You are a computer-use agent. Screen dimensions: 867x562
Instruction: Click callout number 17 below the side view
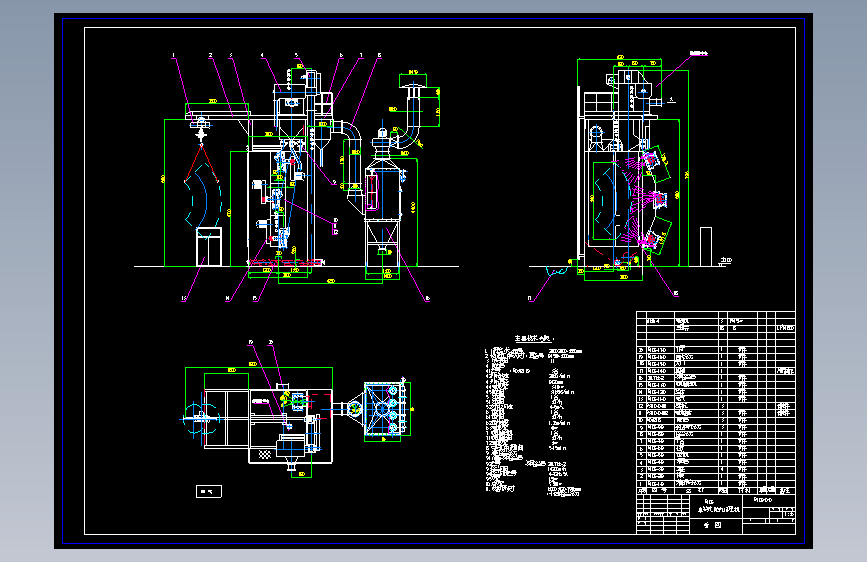pos(530,299)
